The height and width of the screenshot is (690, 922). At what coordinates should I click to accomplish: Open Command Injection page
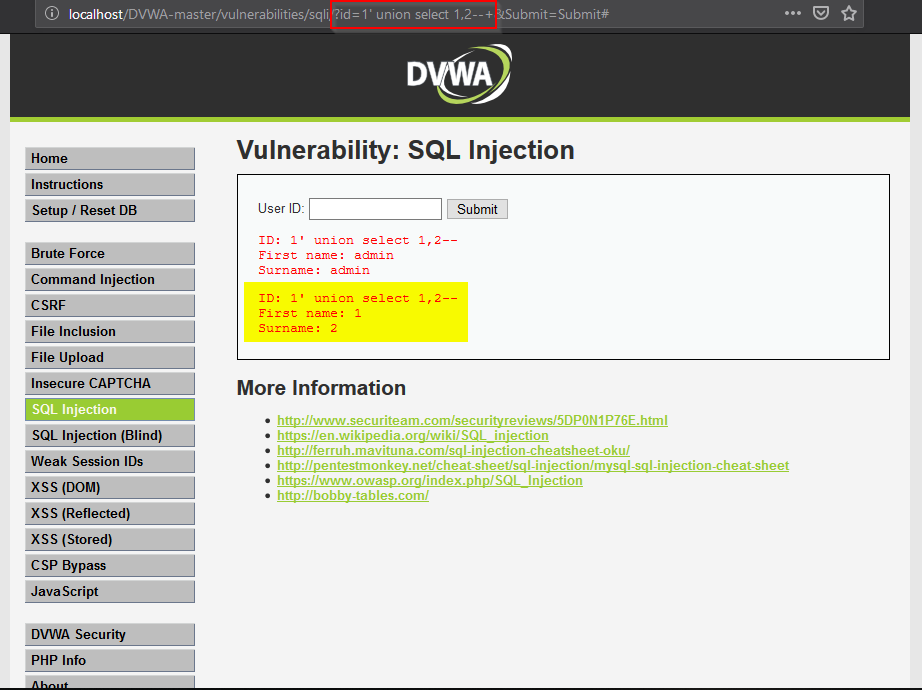click(x=110, y=279)
